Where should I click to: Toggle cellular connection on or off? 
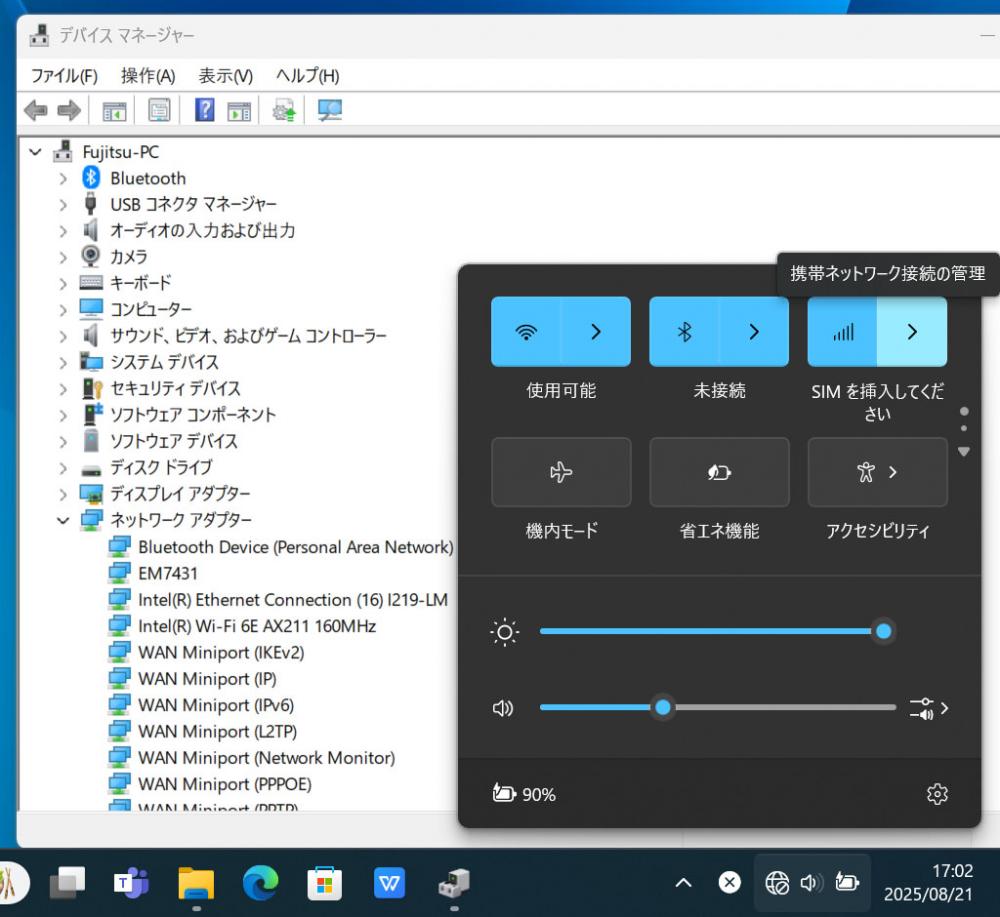(x=842, y=332)
